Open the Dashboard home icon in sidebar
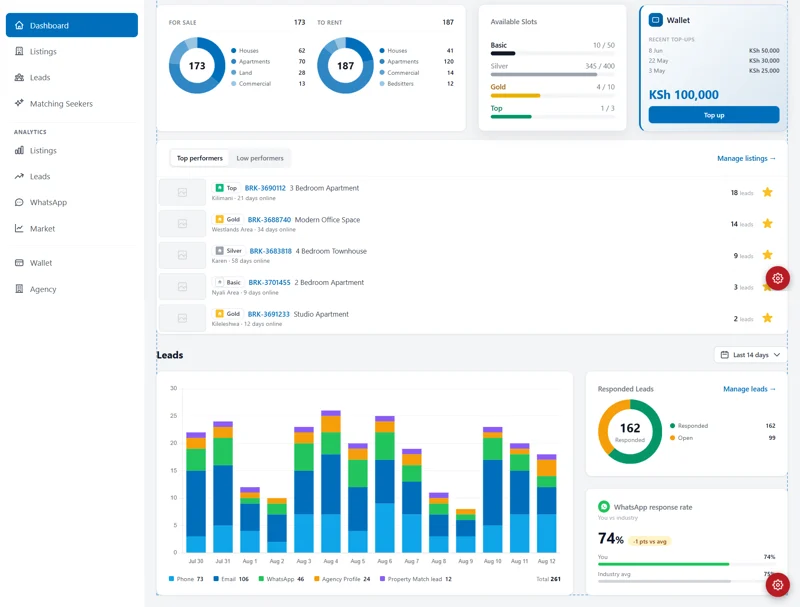This screenshot has width=800, height=607. click(19, 26)
